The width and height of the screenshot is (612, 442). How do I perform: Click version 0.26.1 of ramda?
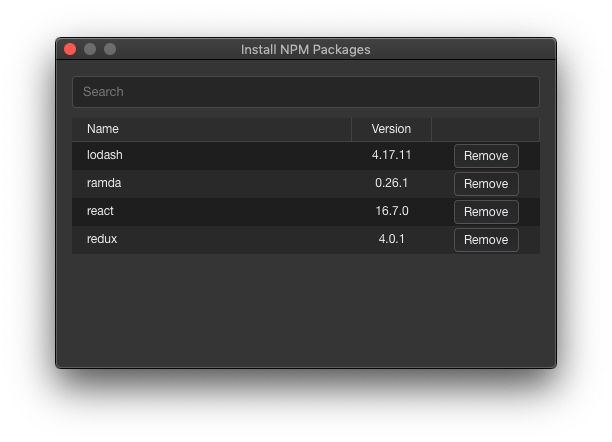coord(391,183)
